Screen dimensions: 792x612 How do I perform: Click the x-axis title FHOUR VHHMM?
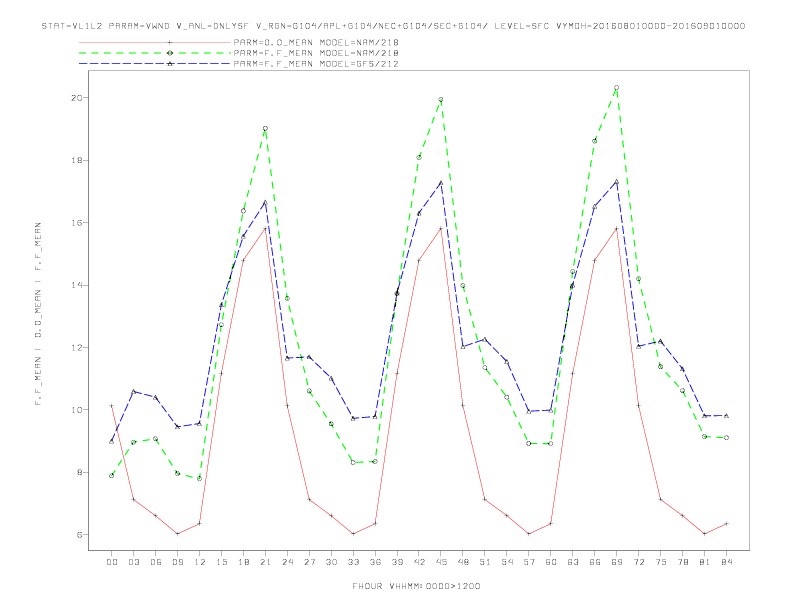point(416,586)
